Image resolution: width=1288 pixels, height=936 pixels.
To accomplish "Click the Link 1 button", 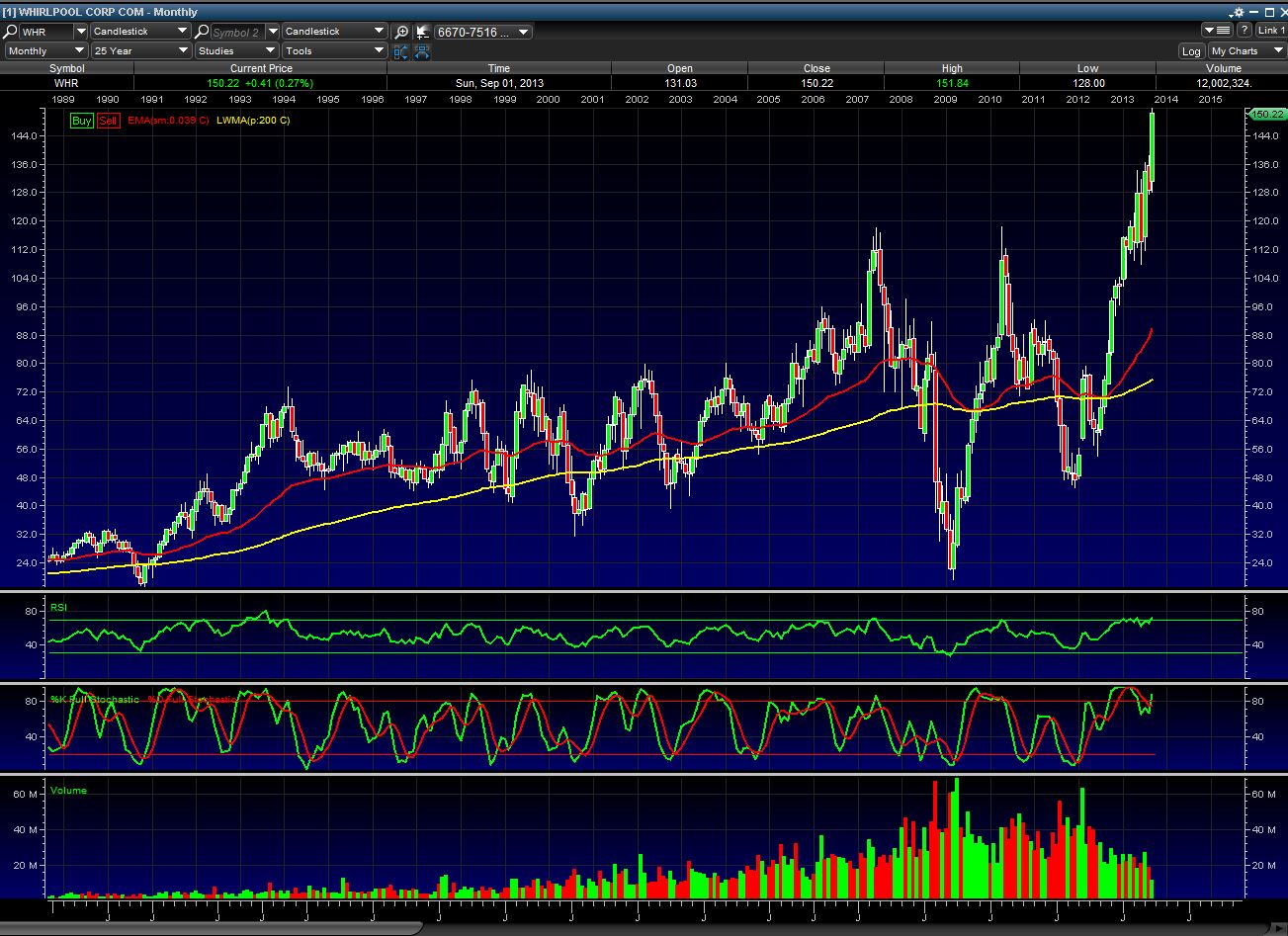I will click(1271, 31).
